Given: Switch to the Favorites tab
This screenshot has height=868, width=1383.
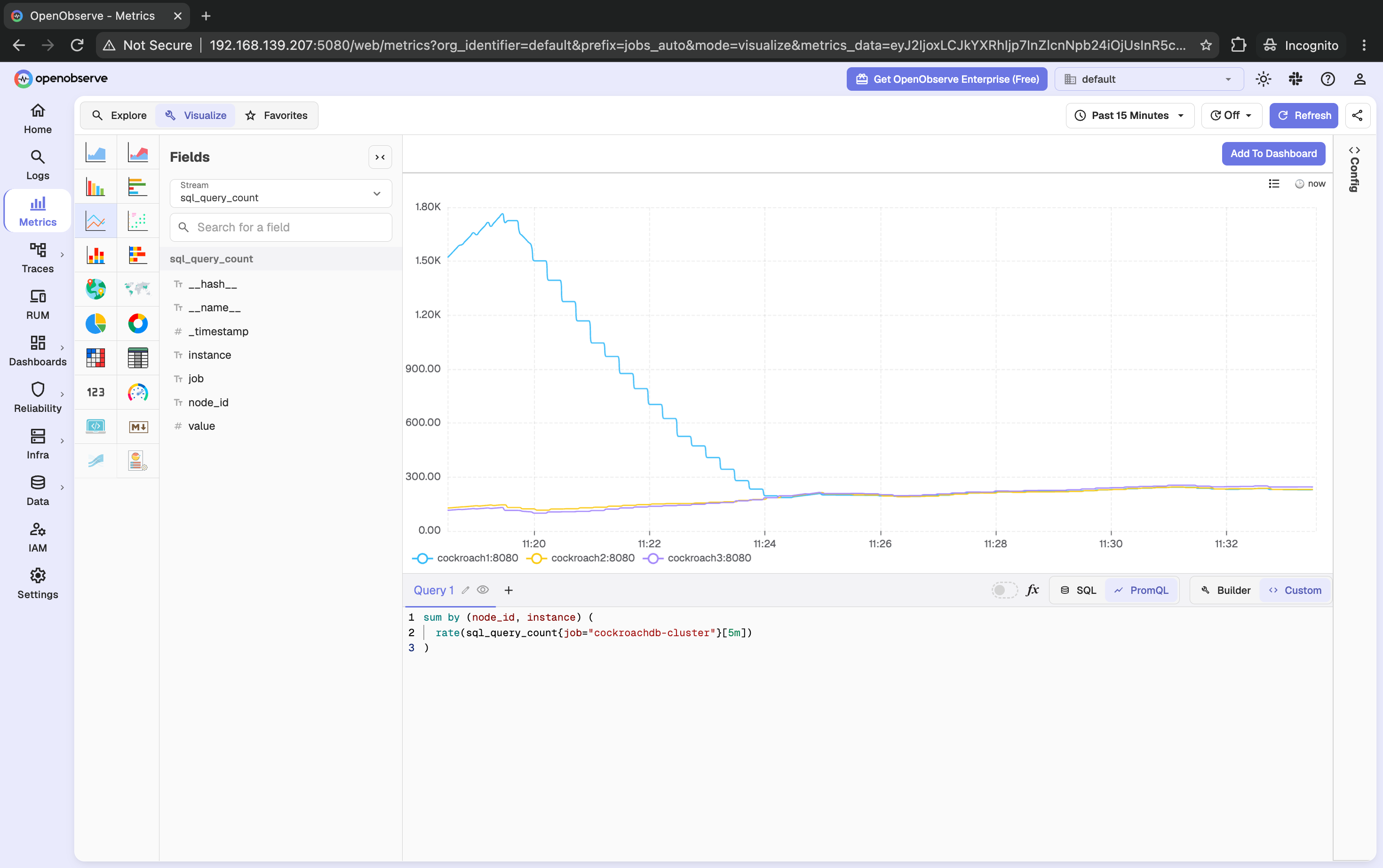Looking at the screenshot, I should 276,115.
